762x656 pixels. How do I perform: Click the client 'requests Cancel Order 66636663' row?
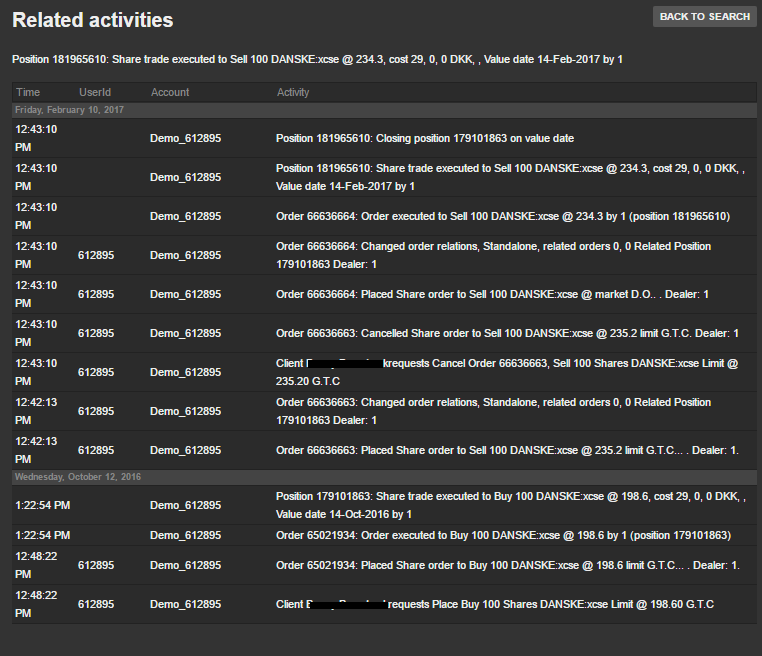[x=506, y=372]
